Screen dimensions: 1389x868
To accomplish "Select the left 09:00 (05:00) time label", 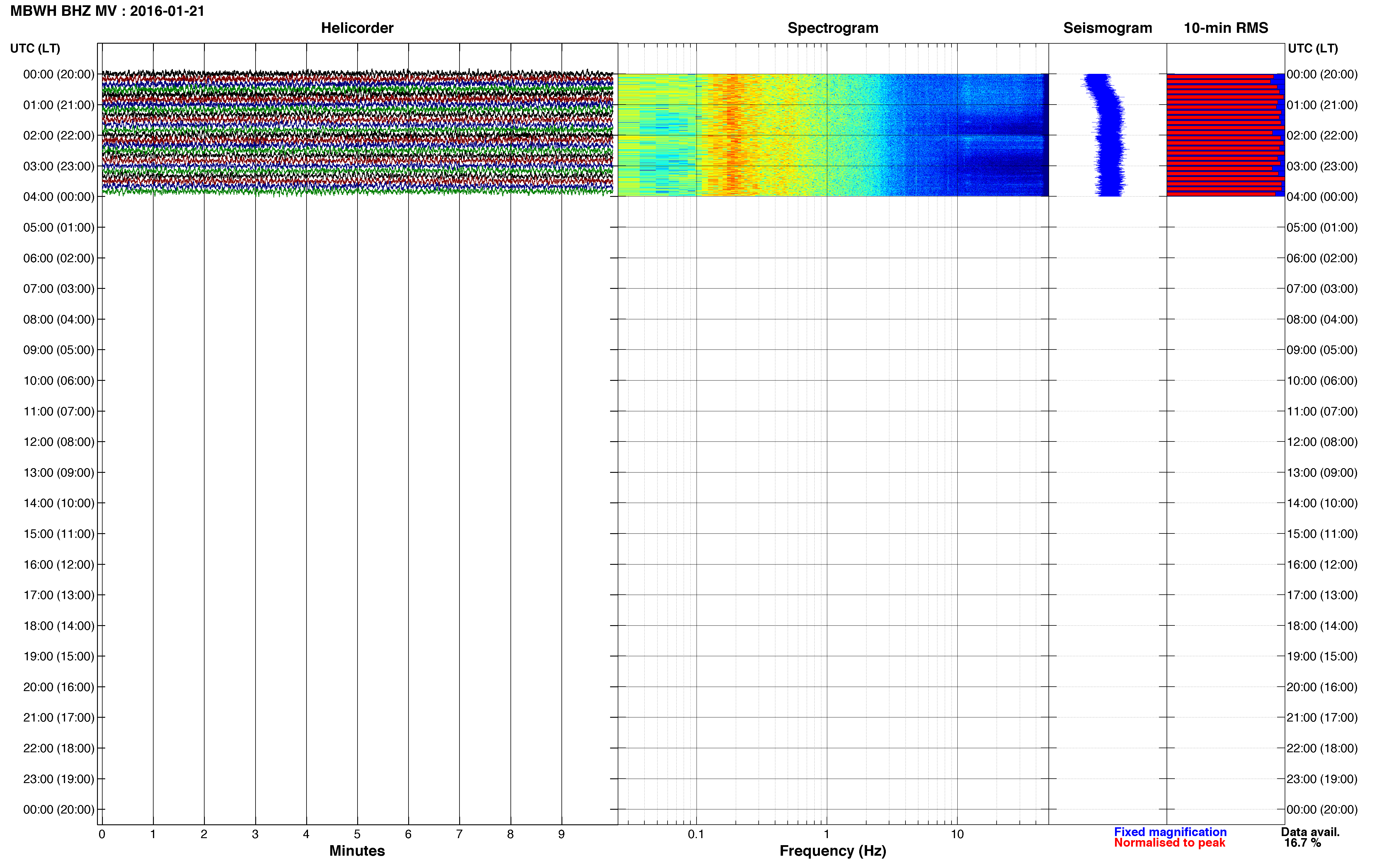I will click(59, 350).
